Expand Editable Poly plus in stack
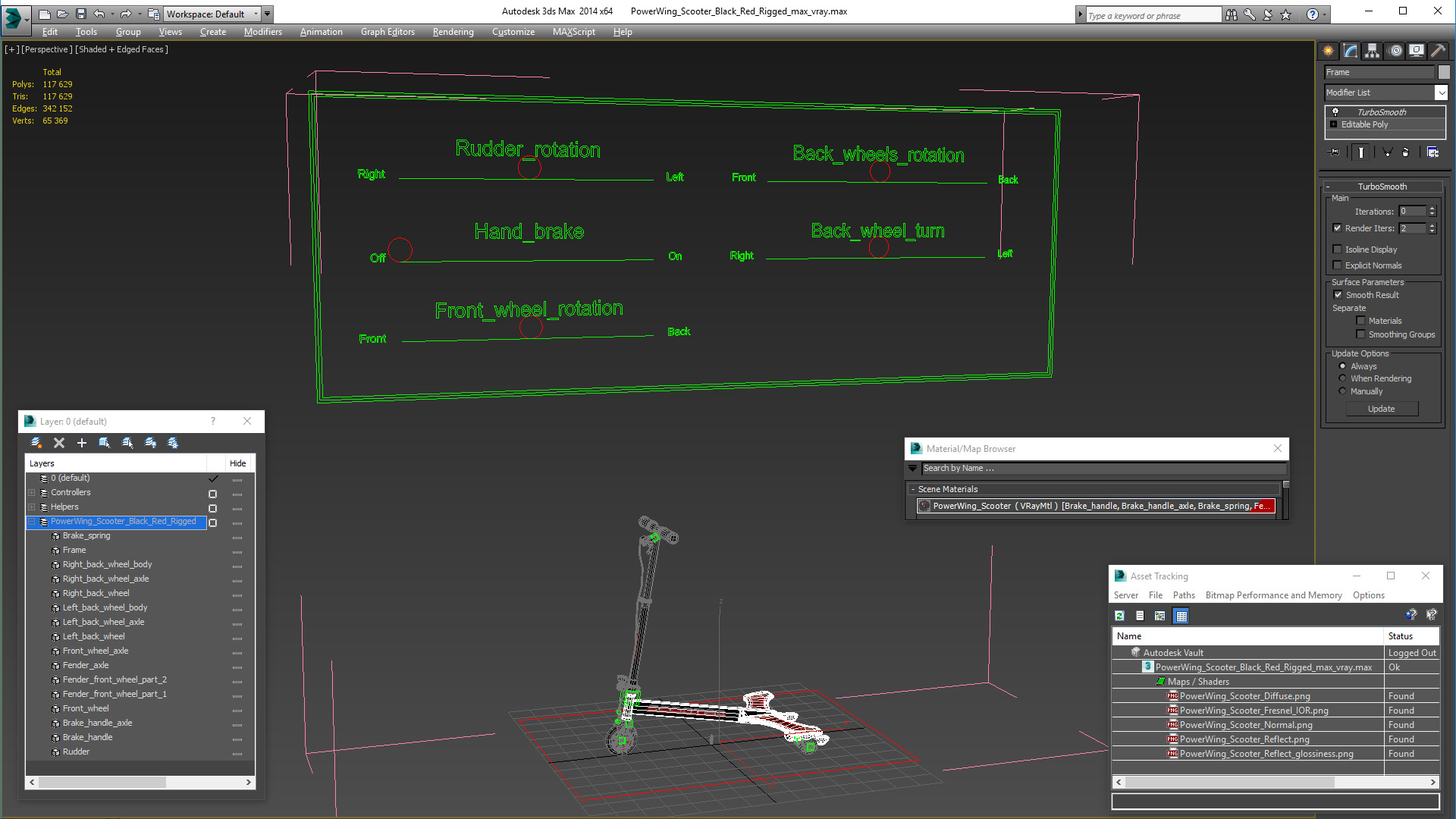The width and height of the screenshot is (1456, 819). point(1334,124)
